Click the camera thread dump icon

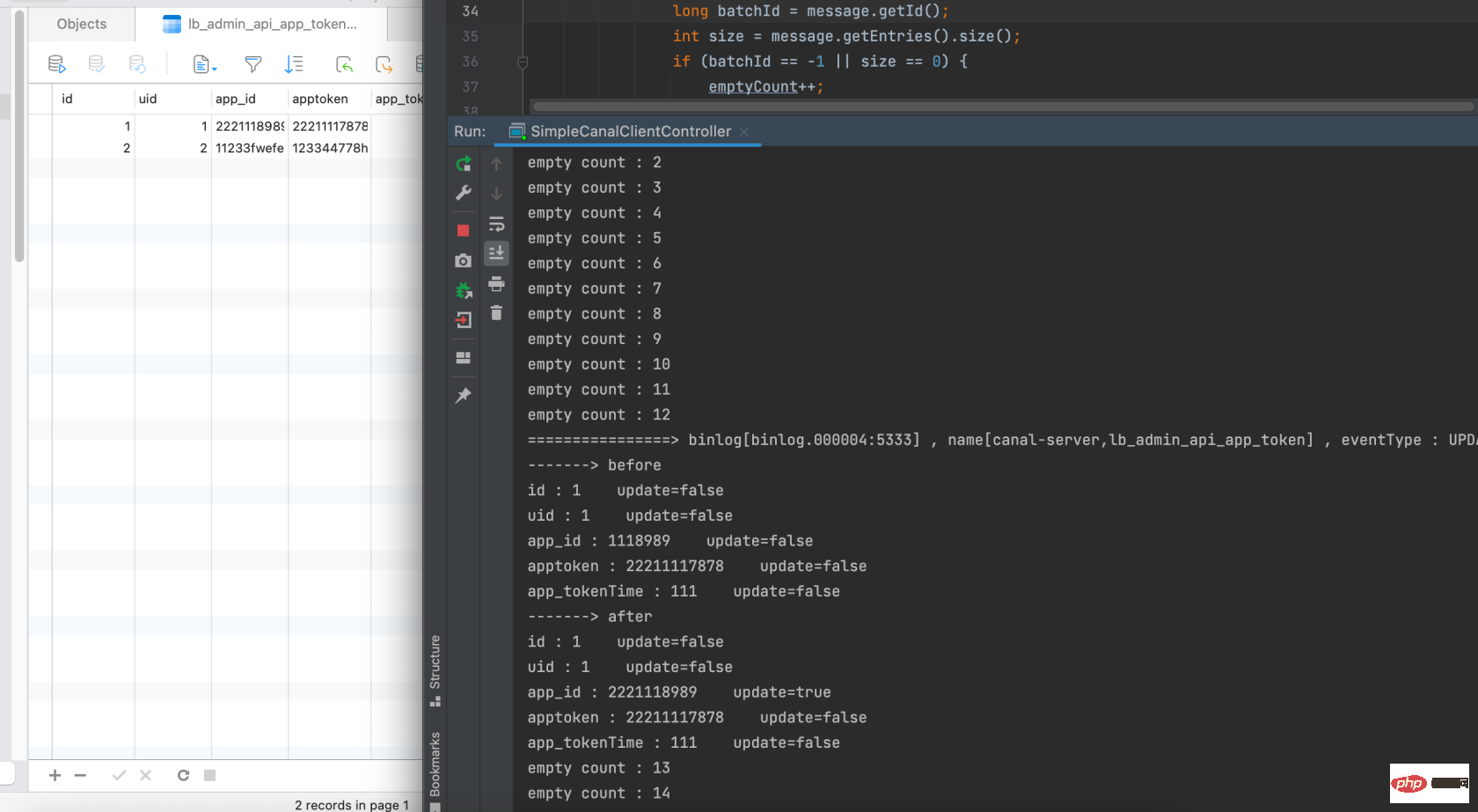464,260
